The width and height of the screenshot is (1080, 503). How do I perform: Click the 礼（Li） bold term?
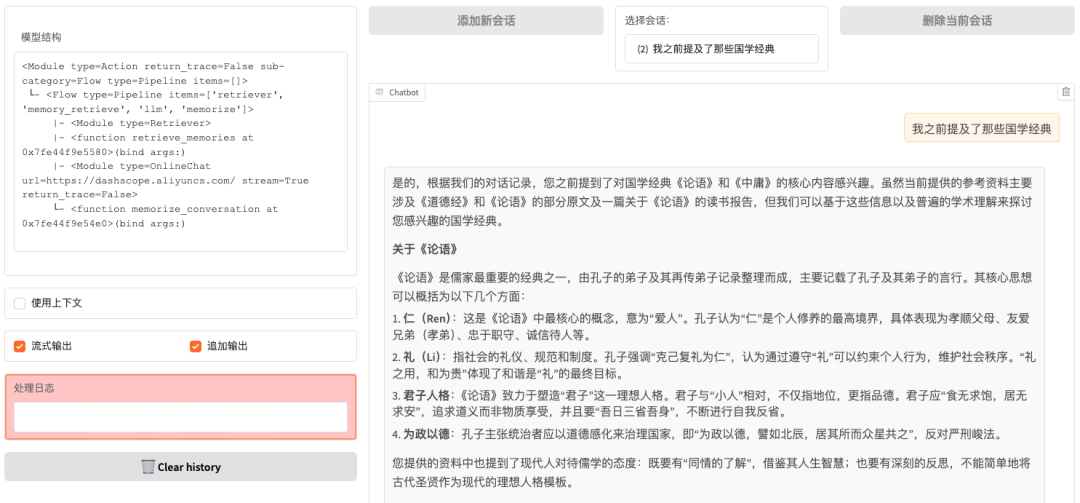pos(422,357)
